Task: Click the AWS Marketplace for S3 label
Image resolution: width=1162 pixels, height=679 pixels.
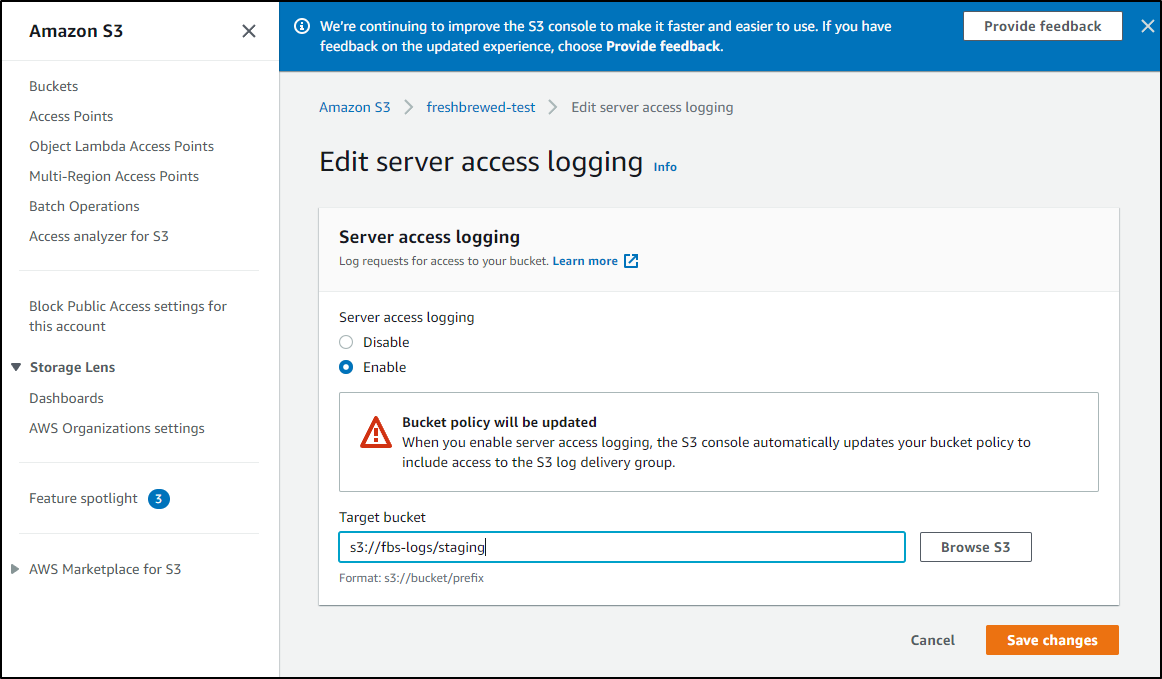Action: coord(105,569)
